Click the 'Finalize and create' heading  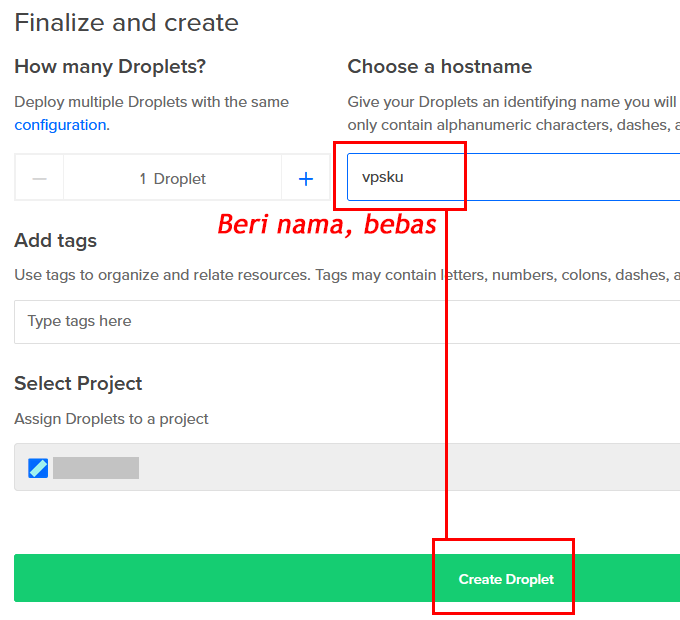[127, 23]
